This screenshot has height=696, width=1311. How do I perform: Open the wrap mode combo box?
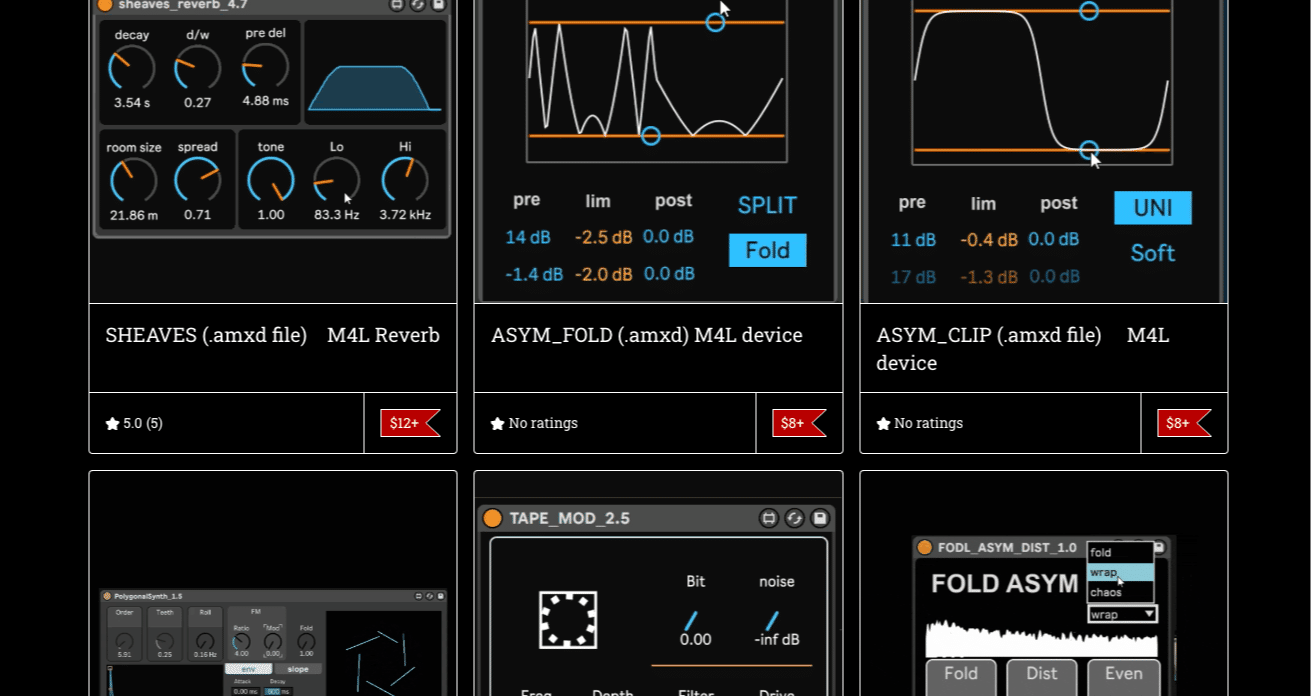tap(1122, 613)
